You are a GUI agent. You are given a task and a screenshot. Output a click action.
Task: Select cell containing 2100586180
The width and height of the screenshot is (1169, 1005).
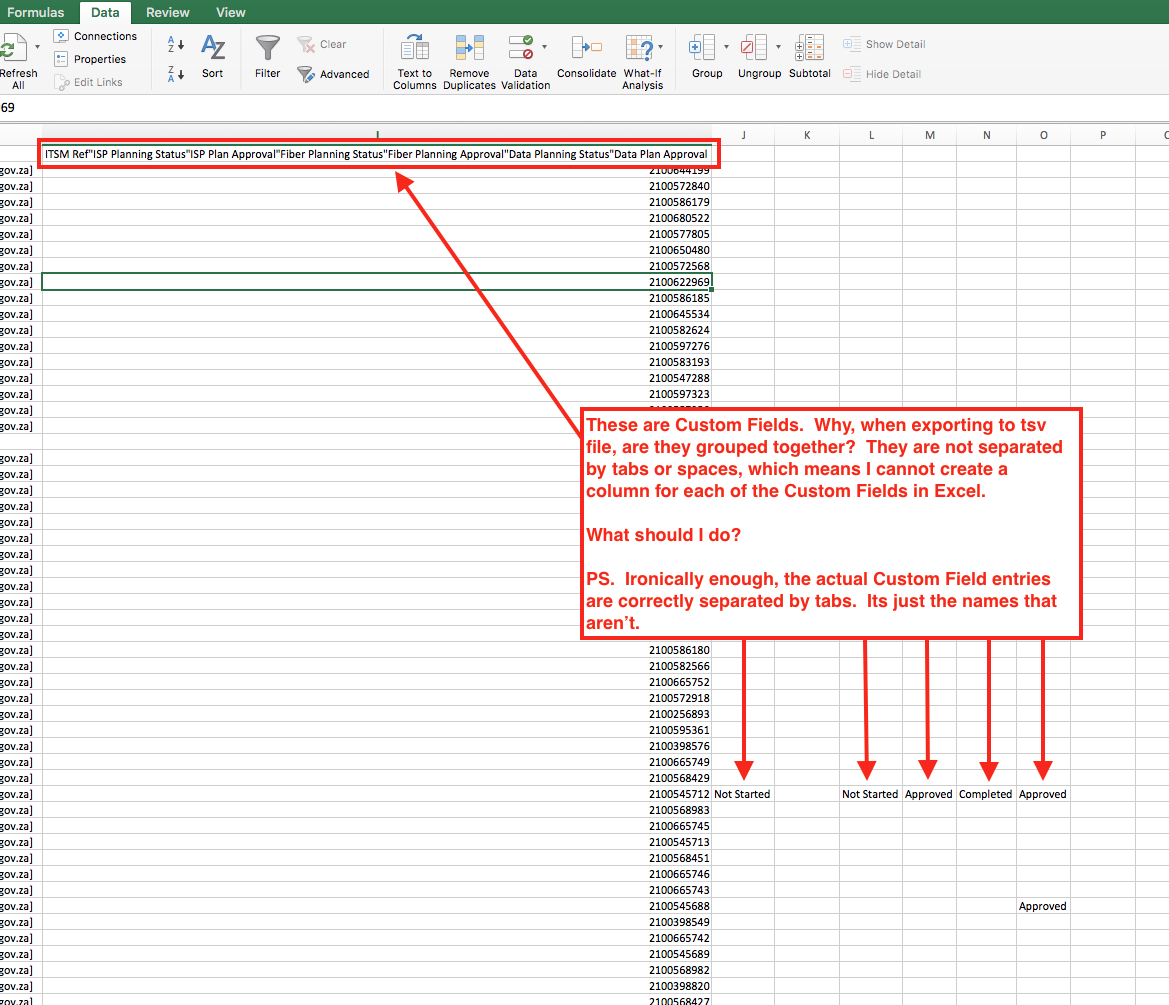click(x=377, y=650)
